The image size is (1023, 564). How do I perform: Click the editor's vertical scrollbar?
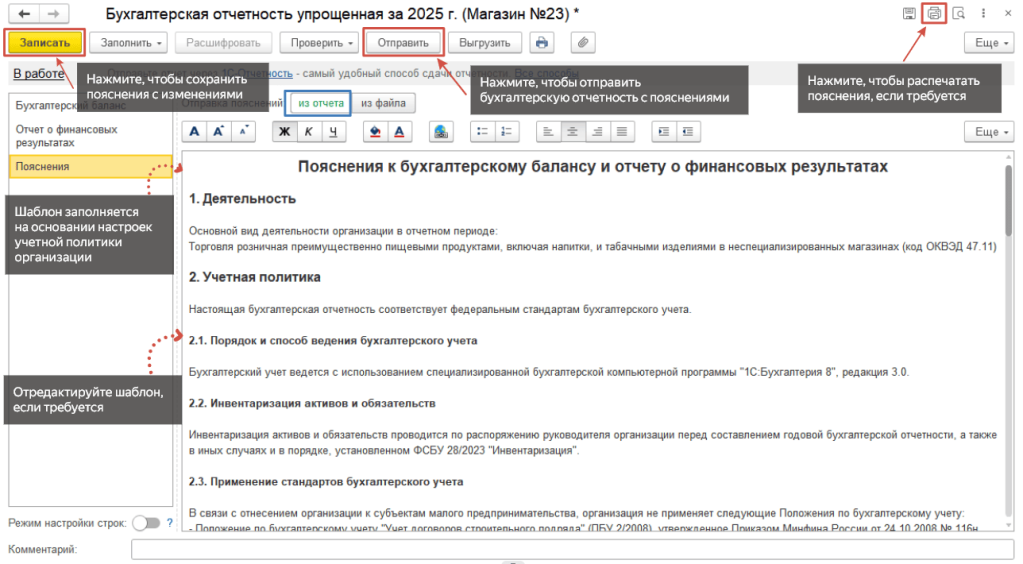1009,200
